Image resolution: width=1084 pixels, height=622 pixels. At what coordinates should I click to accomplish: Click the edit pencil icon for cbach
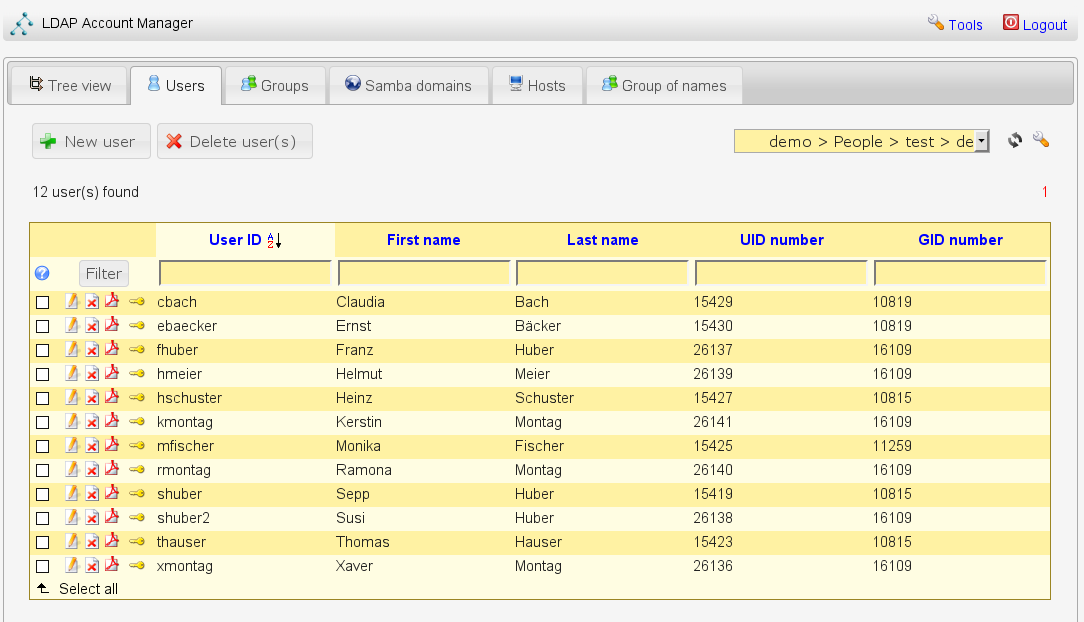coord(72,301)
